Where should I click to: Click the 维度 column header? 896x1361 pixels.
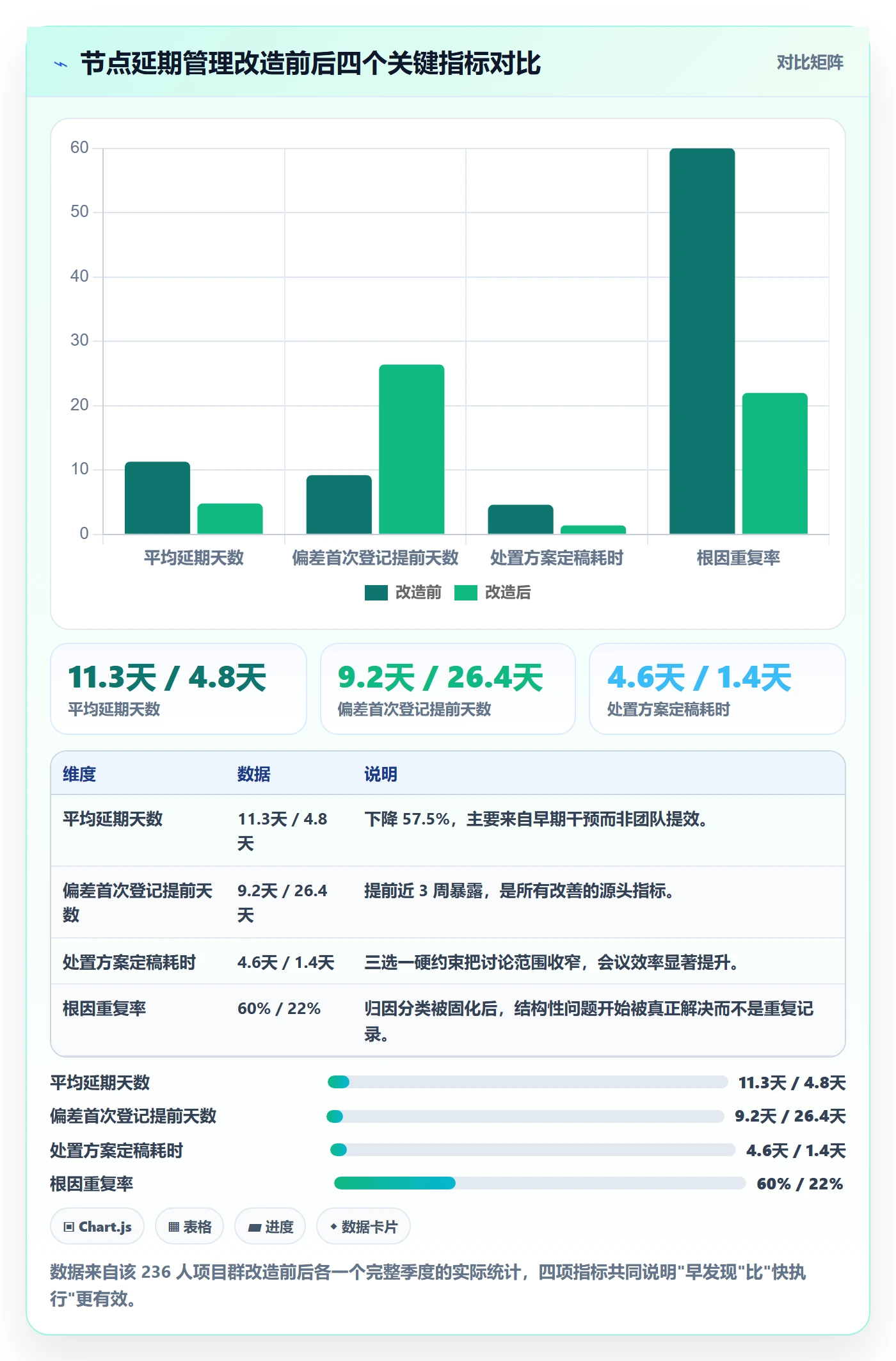79,775
